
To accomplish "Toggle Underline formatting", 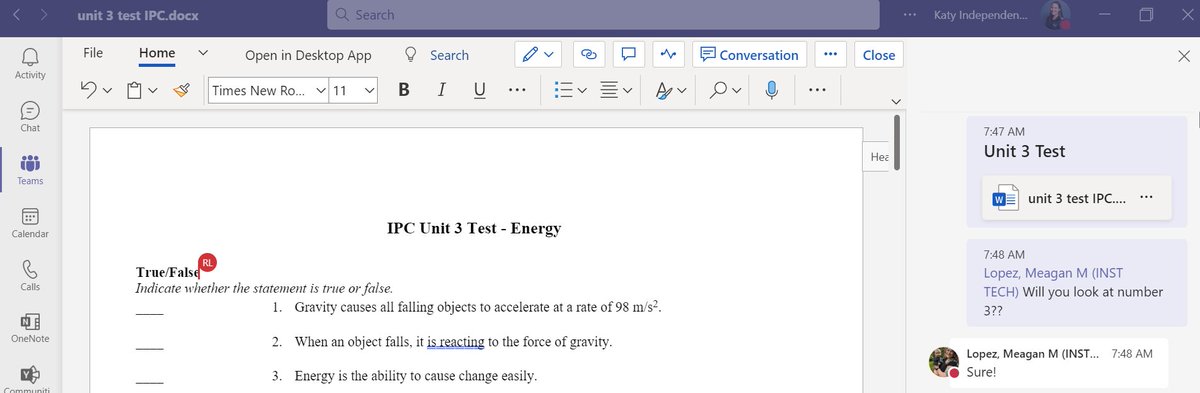I will (x=479, y=90).
